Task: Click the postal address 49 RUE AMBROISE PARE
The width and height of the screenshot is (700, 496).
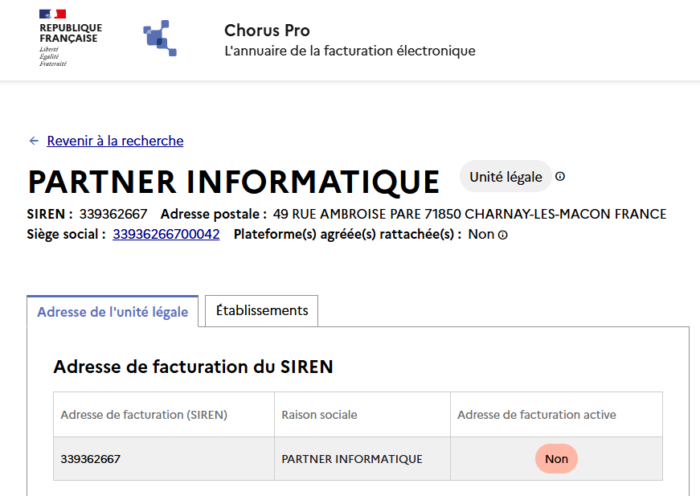Action: point(470,214)
